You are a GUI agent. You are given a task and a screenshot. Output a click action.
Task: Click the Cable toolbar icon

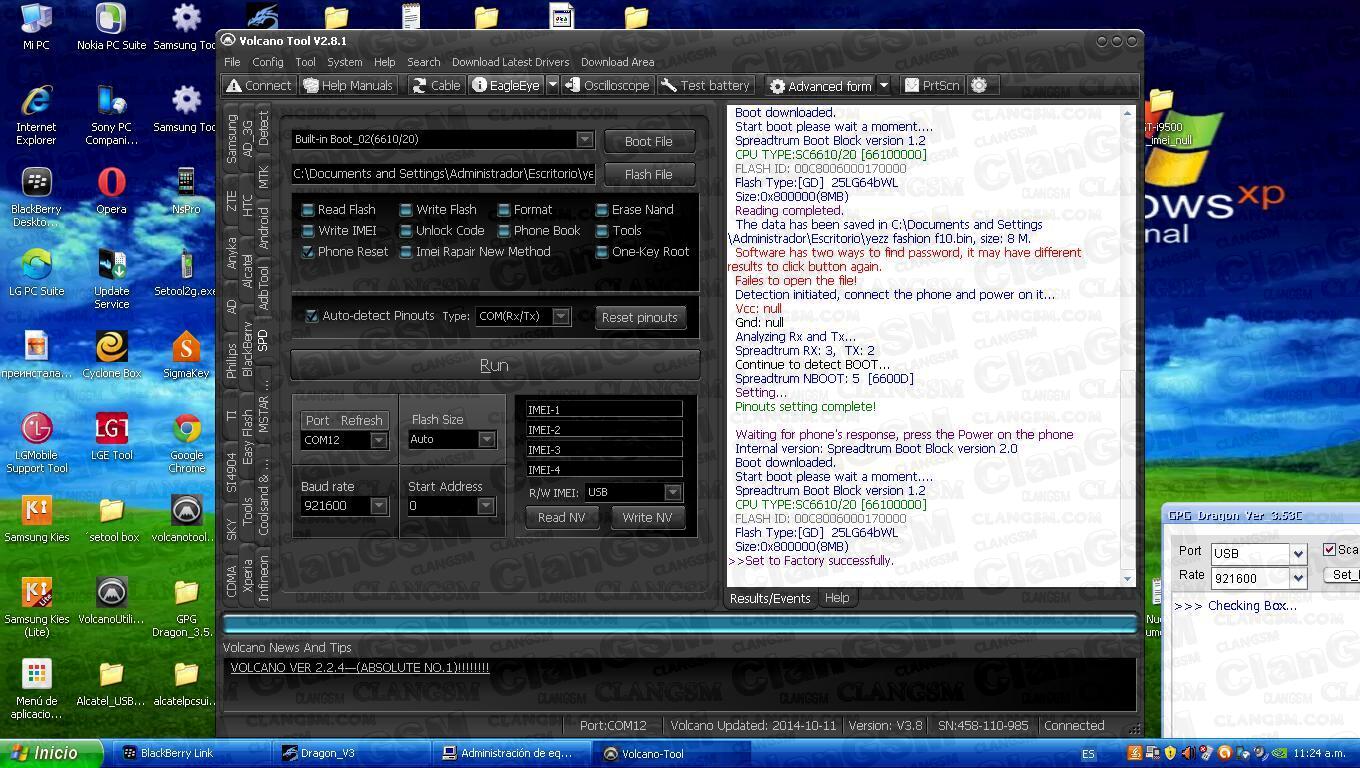pos(436,86)
